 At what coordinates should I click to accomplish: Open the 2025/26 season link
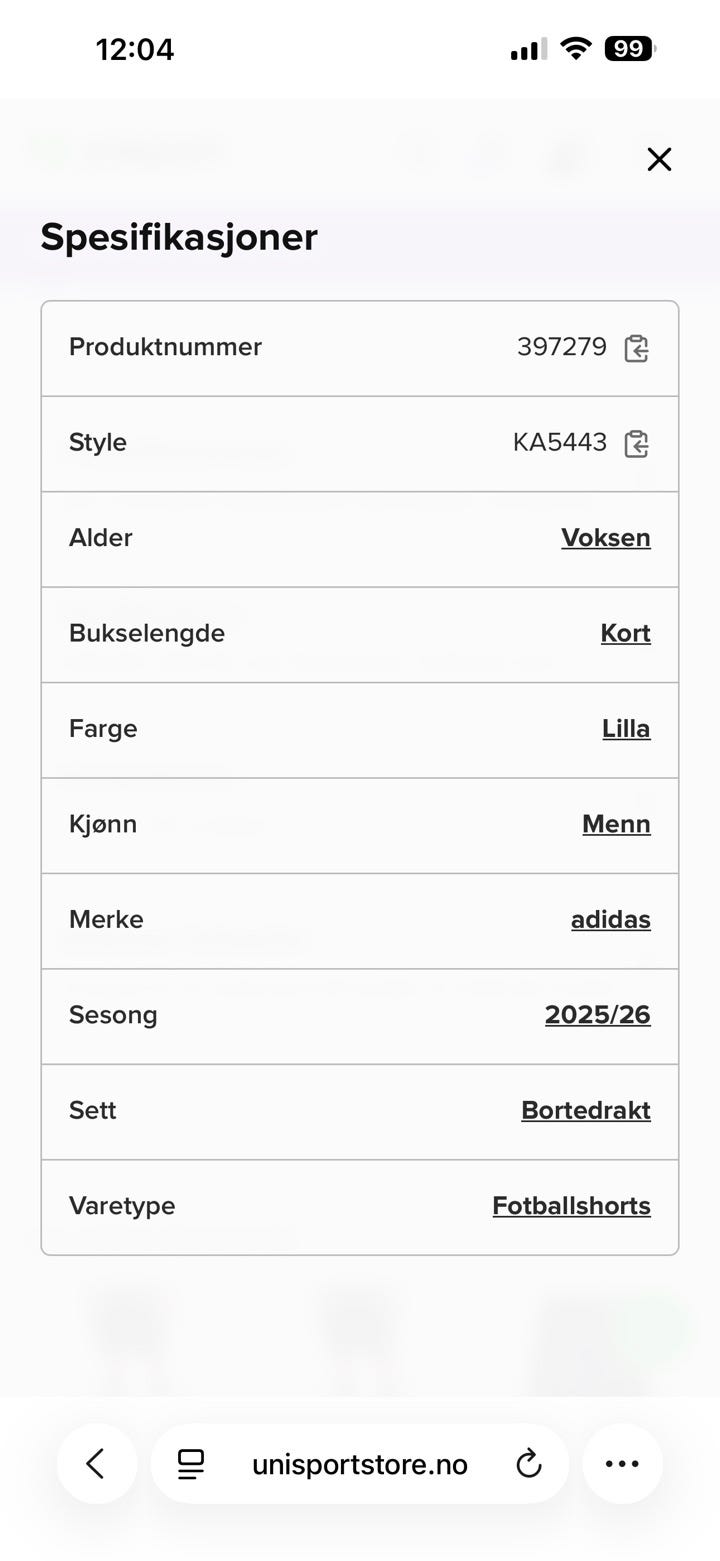tap(597, 1015)
